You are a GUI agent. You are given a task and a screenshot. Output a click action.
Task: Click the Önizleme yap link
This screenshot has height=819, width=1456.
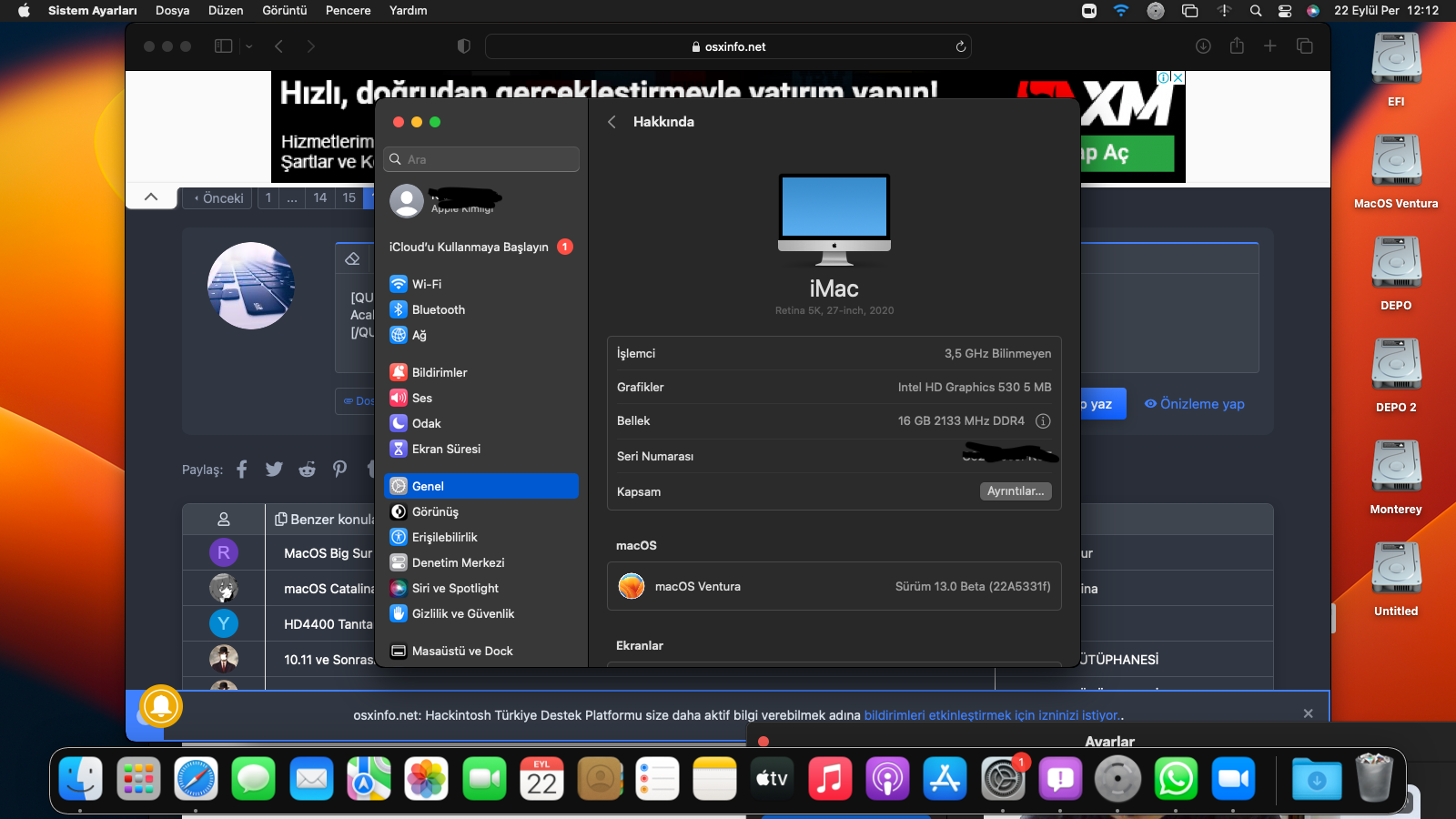click(1194, 404)
